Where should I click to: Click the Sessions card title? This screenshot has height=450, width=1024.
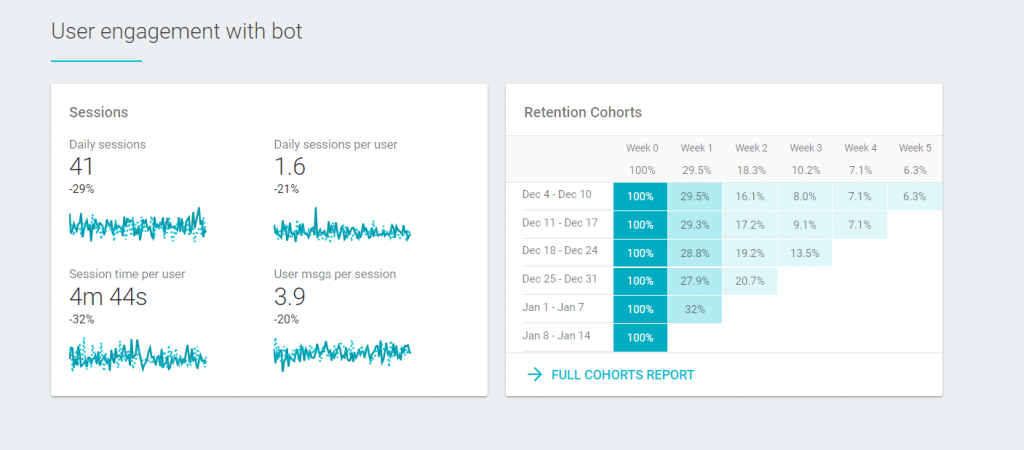[x=98, y=112]
